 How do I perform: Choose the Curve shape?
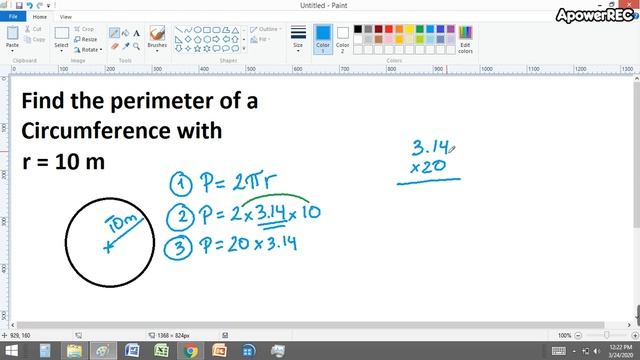188,30
